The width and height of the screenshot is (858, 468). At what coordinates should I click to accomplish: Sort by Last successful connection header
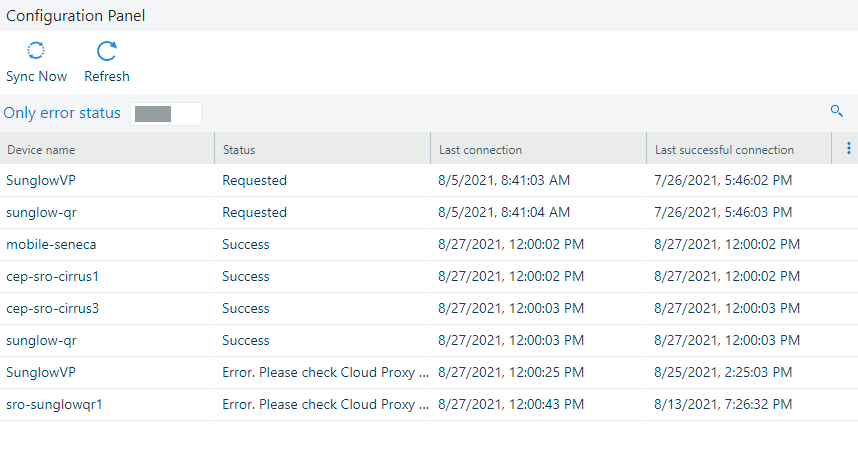click(x=724, y=150)
